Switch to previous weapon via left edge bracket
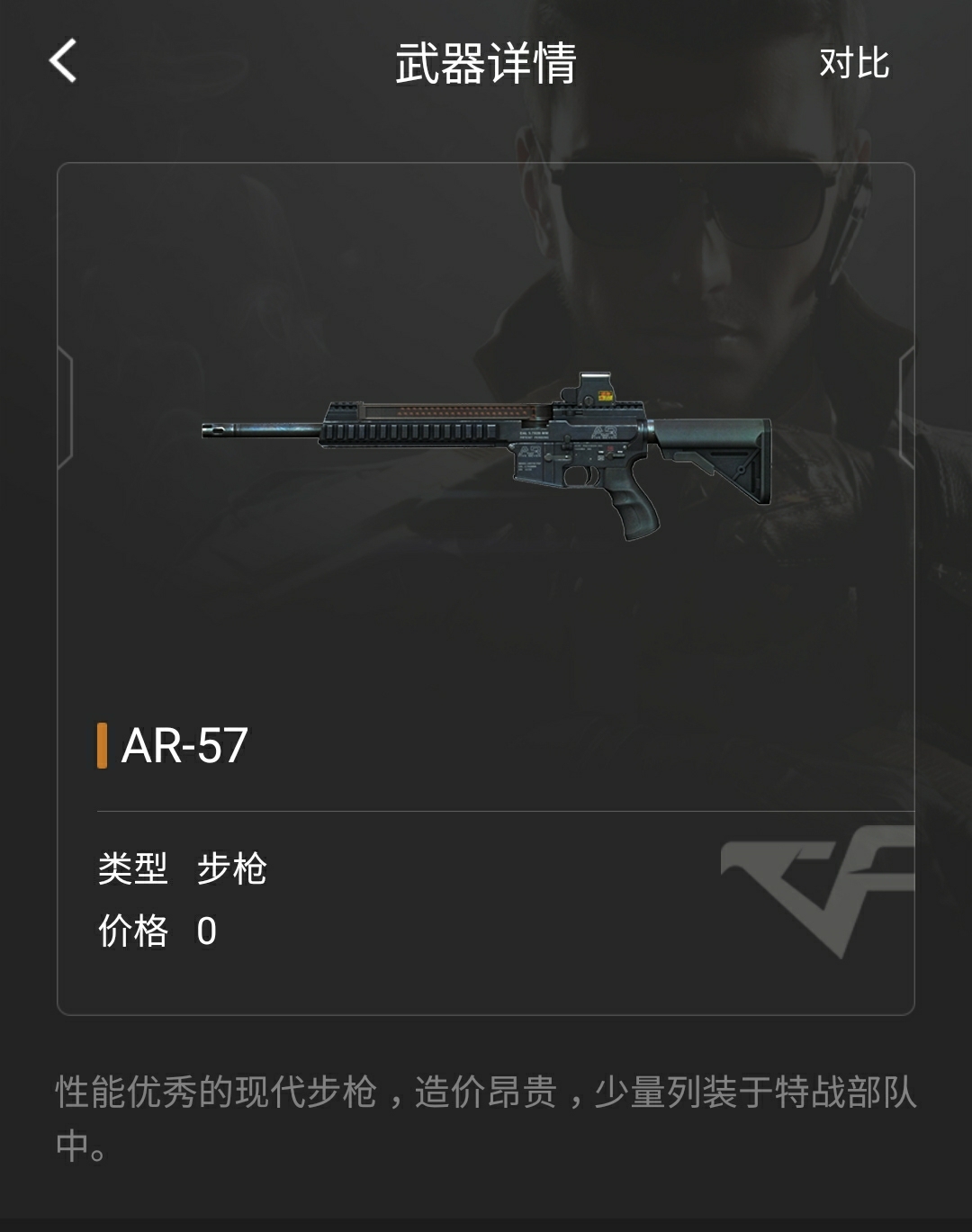The height and width of the screenshot is (1232, 972). 65,408
